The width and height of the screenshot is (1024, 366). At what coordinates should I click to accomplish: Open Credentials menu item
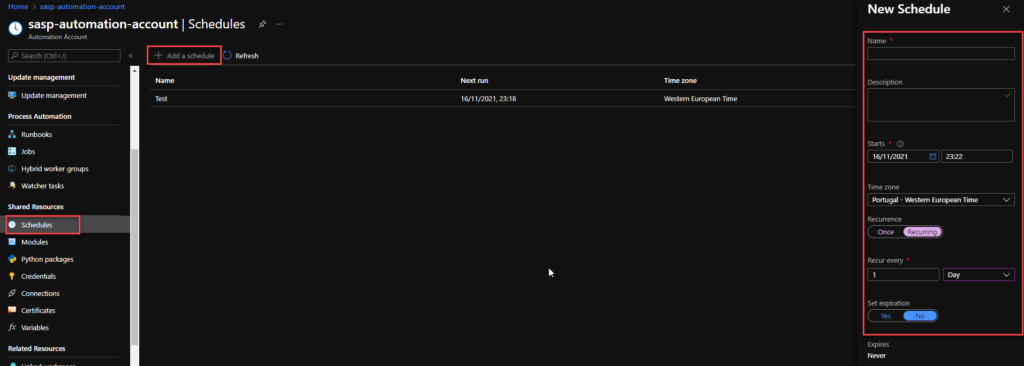click(39, 276)
